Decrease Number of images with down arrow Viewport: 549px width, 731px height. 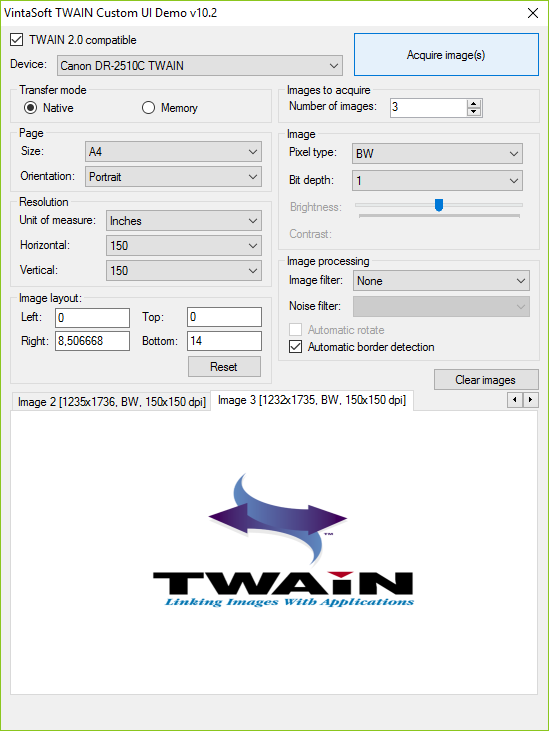[474, 111]
